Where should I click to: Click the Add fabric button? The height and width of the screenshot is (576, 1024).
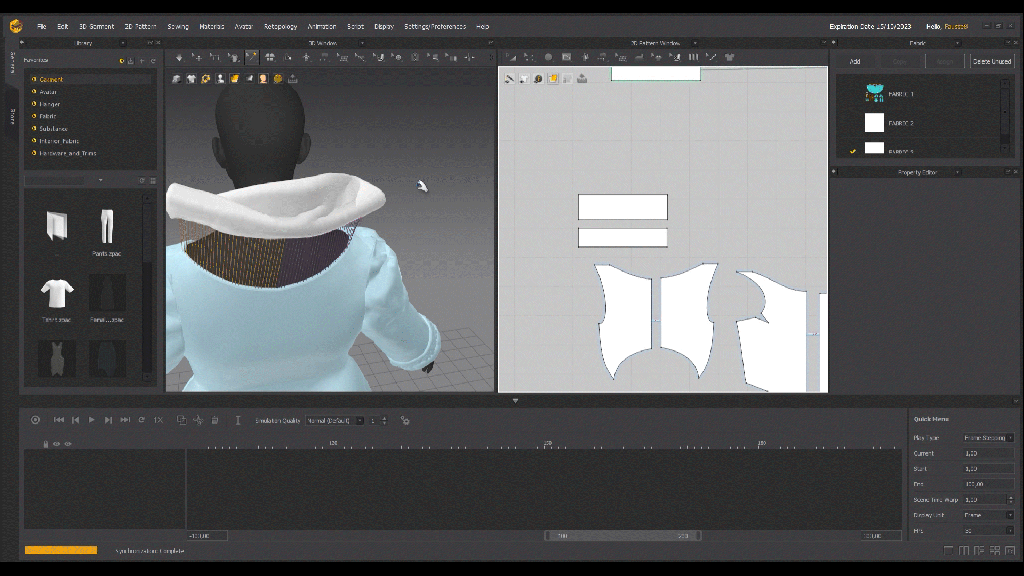pyautogui.click(x=855, y=61)
